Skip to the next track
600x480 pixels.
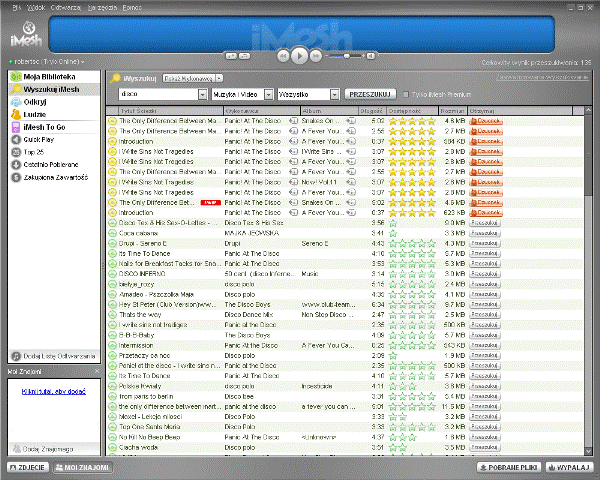click(315, 56)
